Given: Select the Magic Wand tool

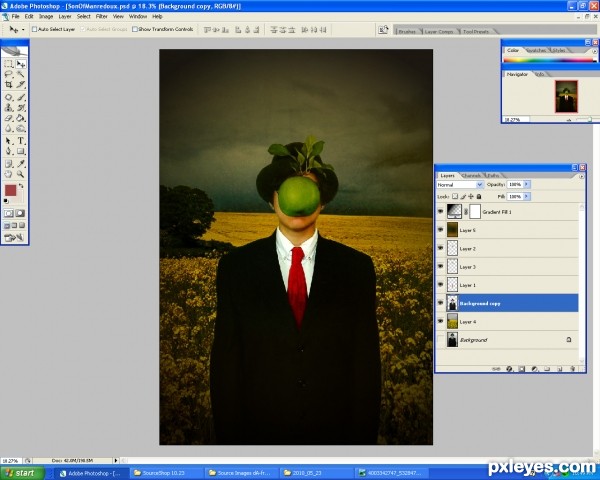Looking at the screenshot, I should coord(21,74).
